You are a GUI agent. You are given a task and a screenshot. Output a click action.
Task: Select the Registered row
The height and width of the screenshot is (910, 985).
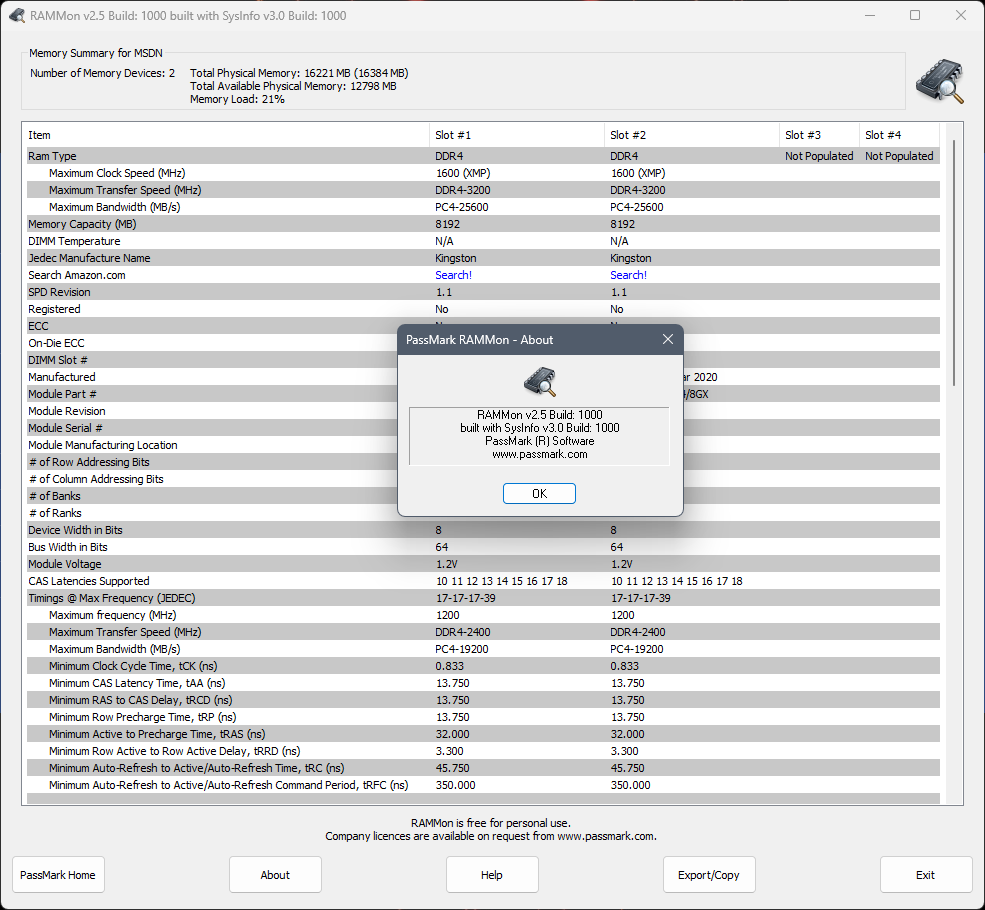click(x=483, y=309)
